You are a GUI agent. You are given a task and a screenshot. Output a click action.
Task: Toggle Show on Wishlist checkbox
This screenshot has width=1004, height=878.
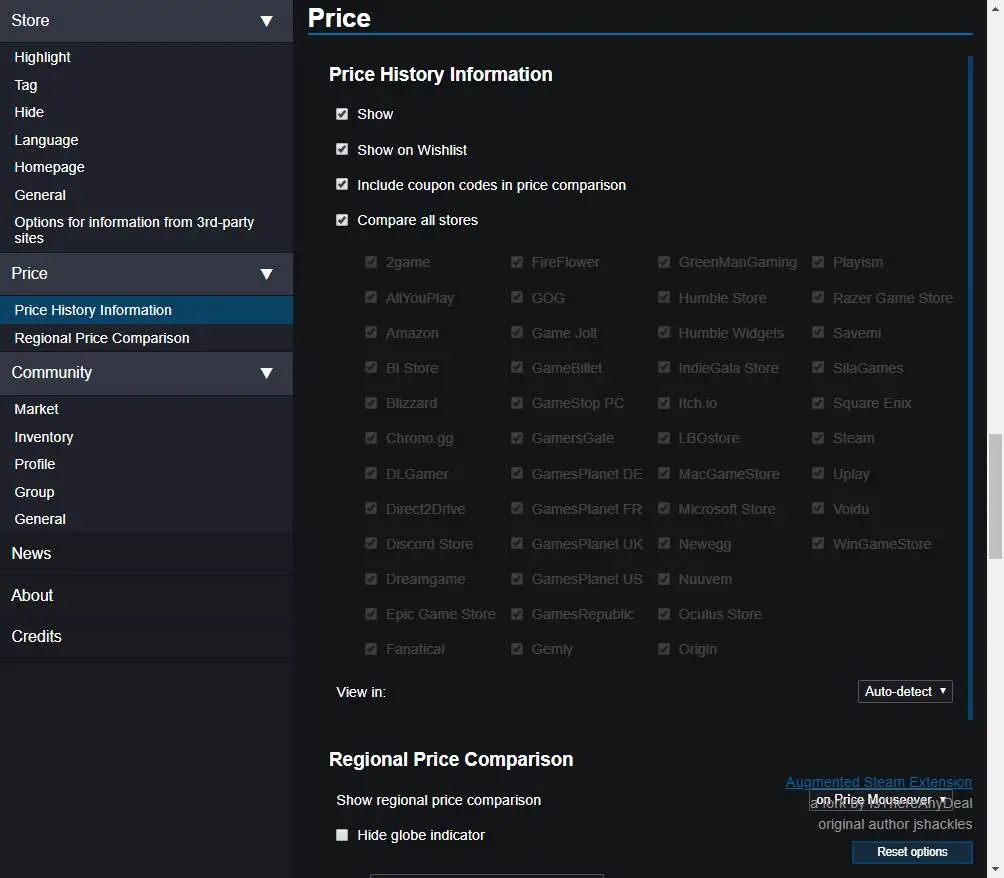(x=342, y=150)
